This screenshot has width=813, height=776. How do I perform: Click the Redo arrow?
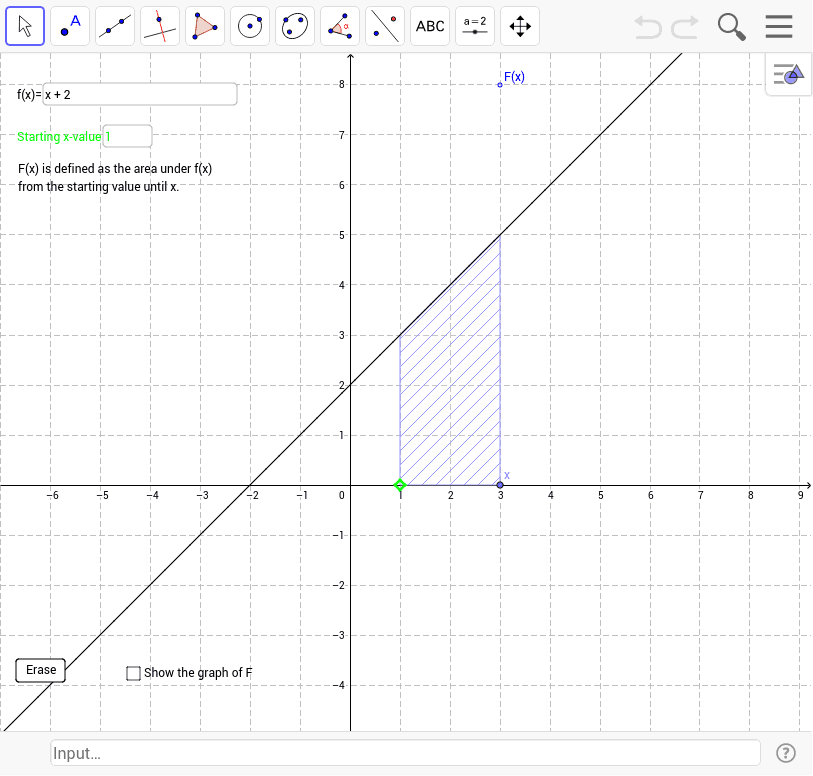685,27
